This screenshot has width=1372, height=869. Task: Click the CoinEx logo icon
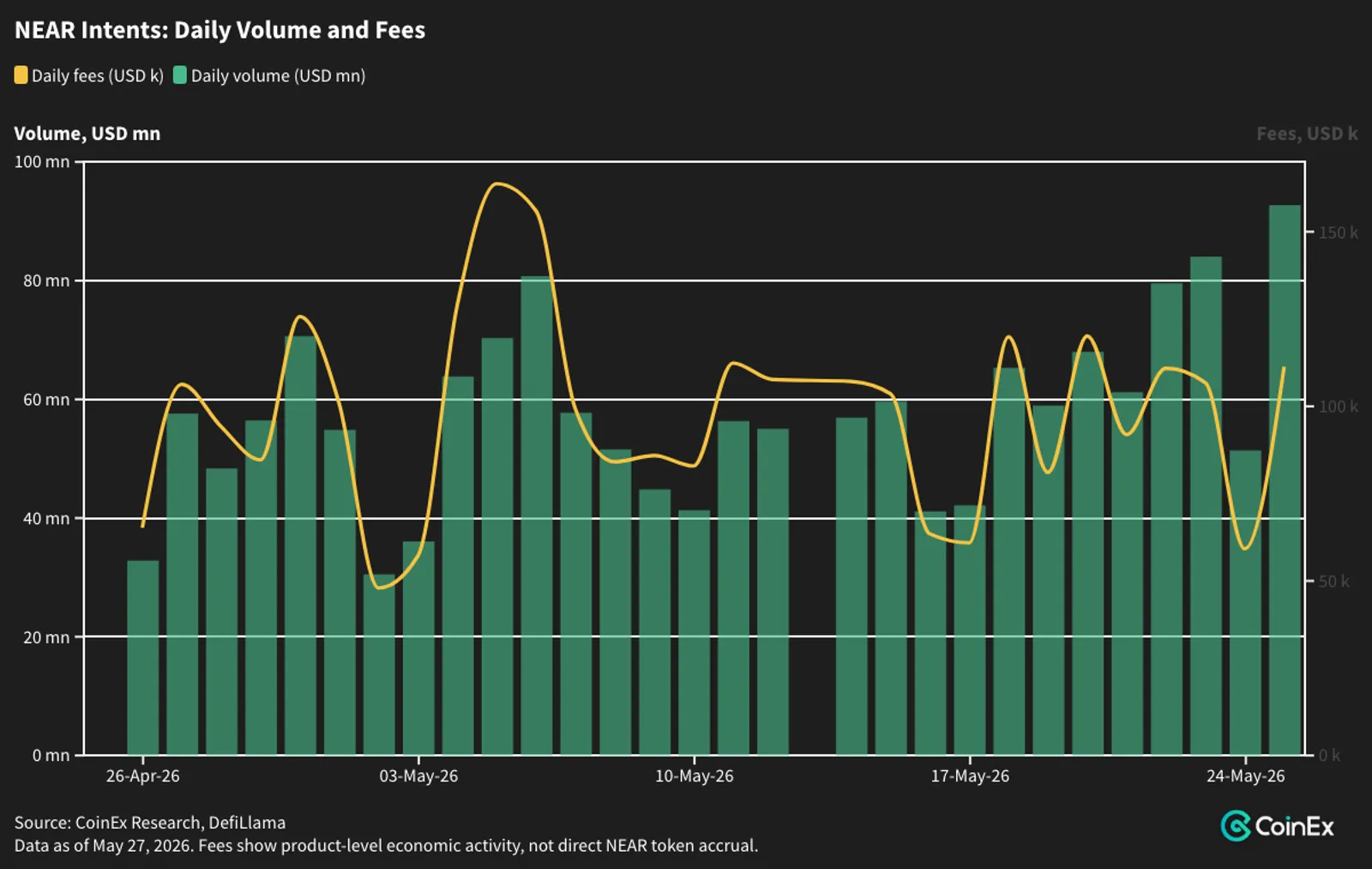pyautogui.click(x=1236, y=826)
